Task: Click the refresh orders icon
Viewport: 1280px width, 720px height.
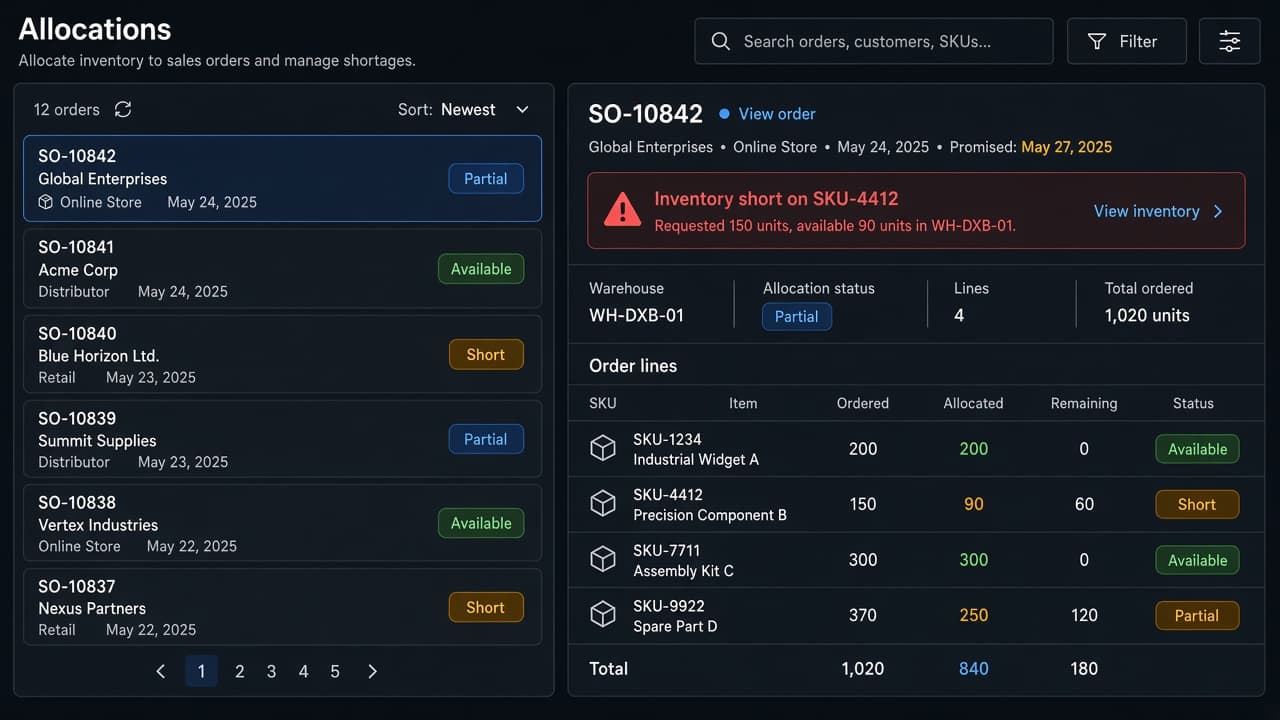Action: (123, 109)
